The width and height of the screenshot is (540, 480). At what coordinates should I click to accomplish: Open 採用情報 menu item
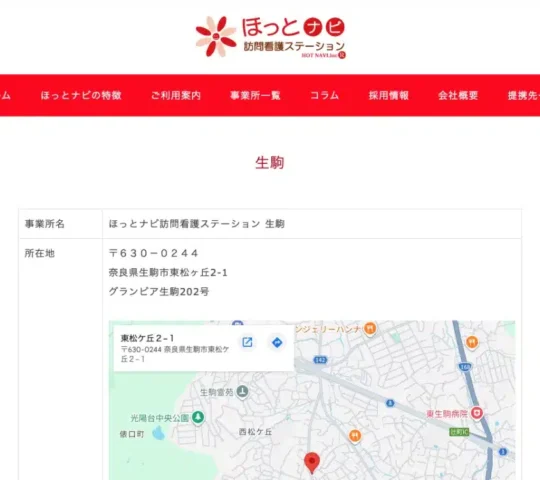click(389, 95)
